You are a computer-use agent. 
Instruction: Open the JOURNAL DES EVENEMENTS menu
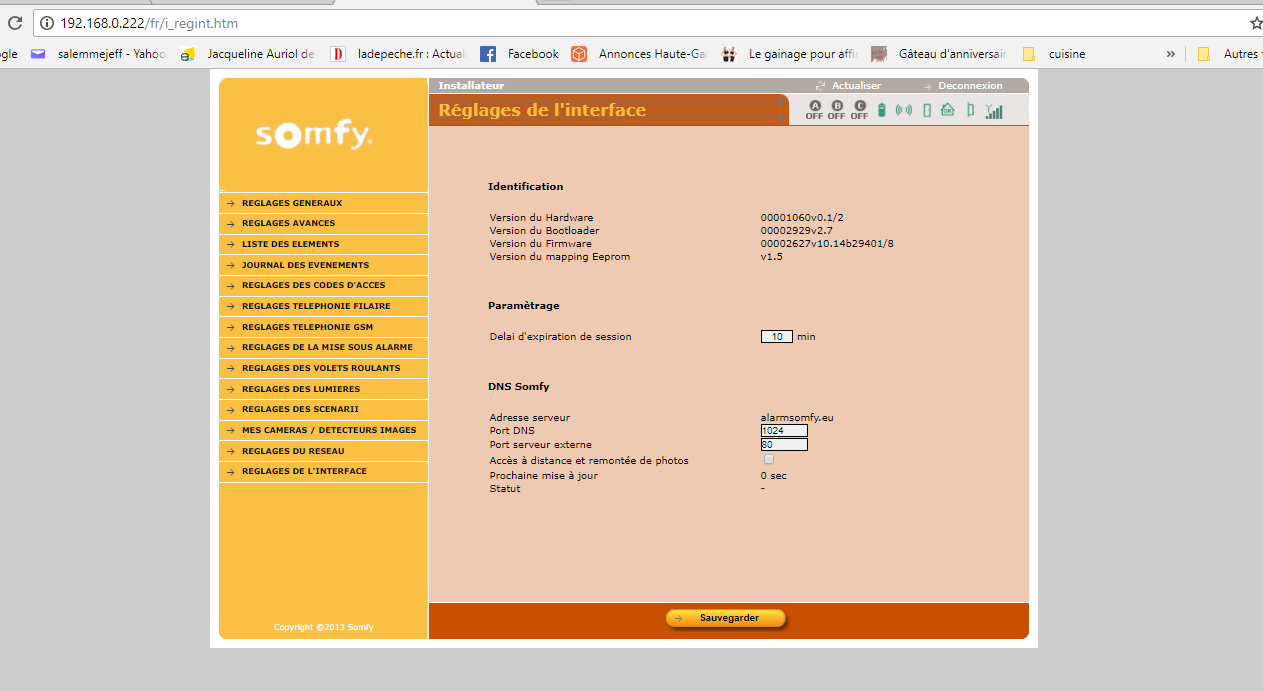pos(323,265)
